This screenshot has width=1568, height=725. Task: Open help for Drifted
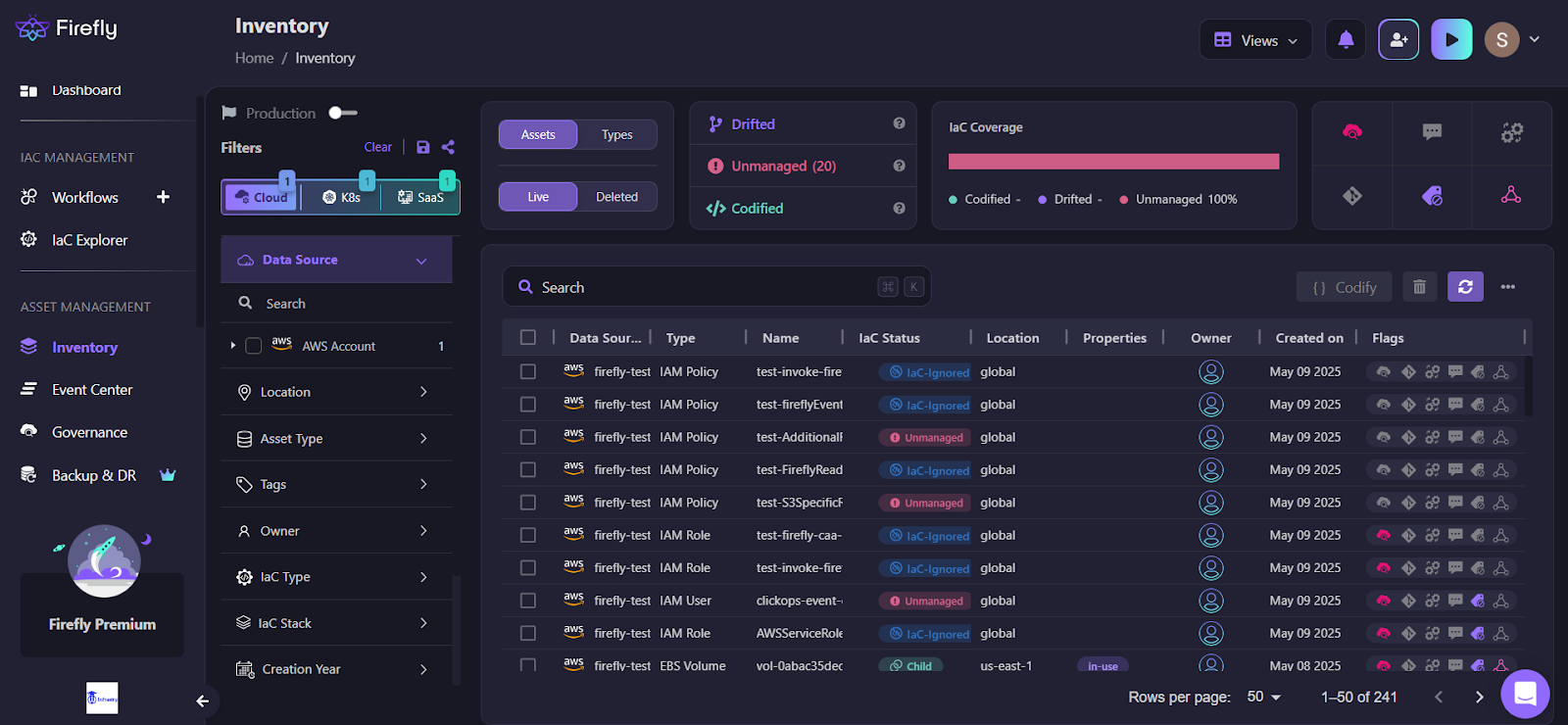(x=899, y=123)
